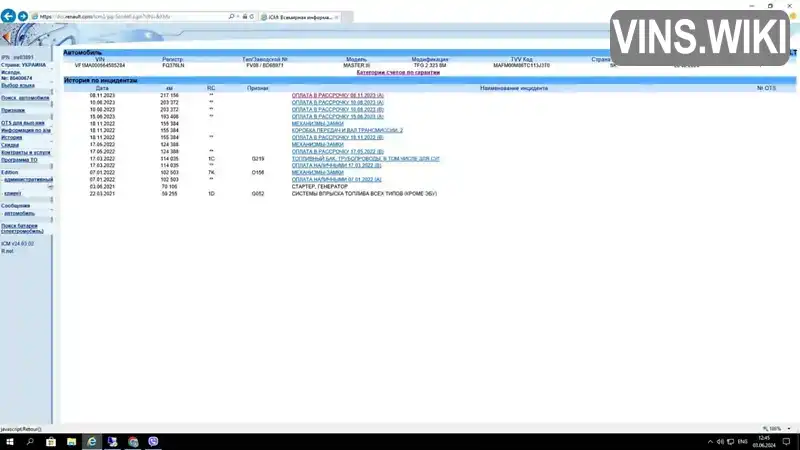Open the Chrome icon in taskbar

133,442
